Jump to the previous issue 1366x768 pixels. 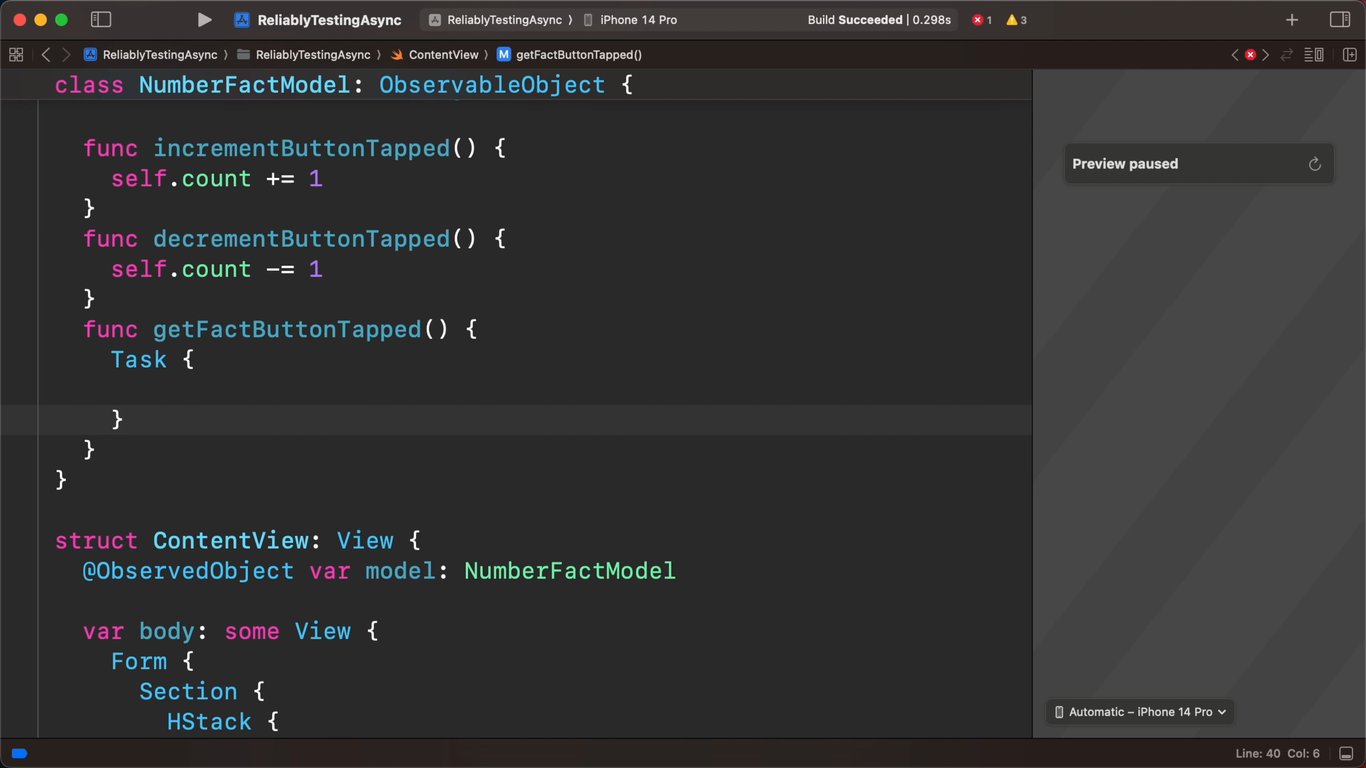[x=1235, y=55]
